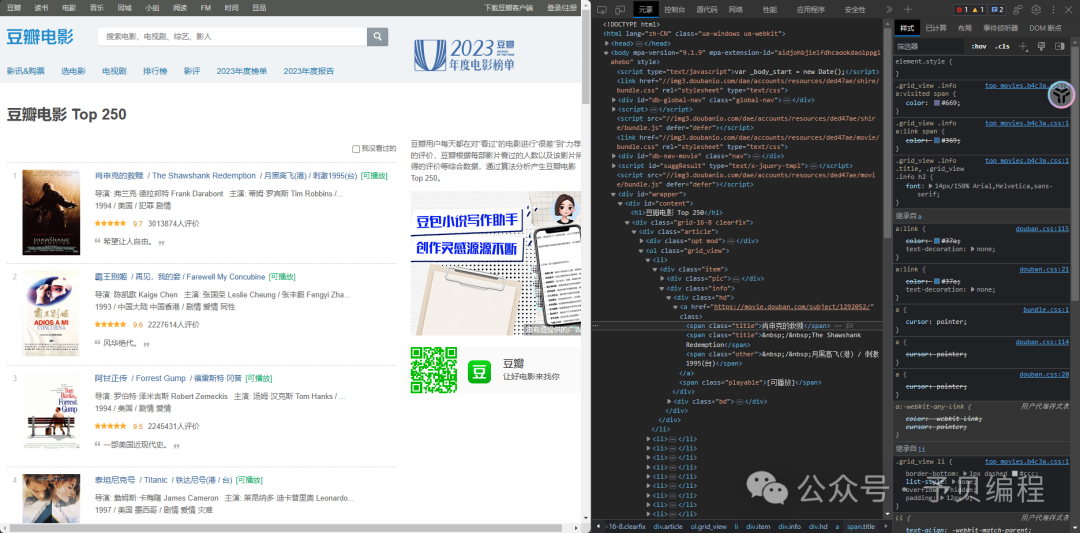The height and width of the screenshot is (533, 1080).
Task: Toggle the :hov element state button
Action: click(978, 46)
